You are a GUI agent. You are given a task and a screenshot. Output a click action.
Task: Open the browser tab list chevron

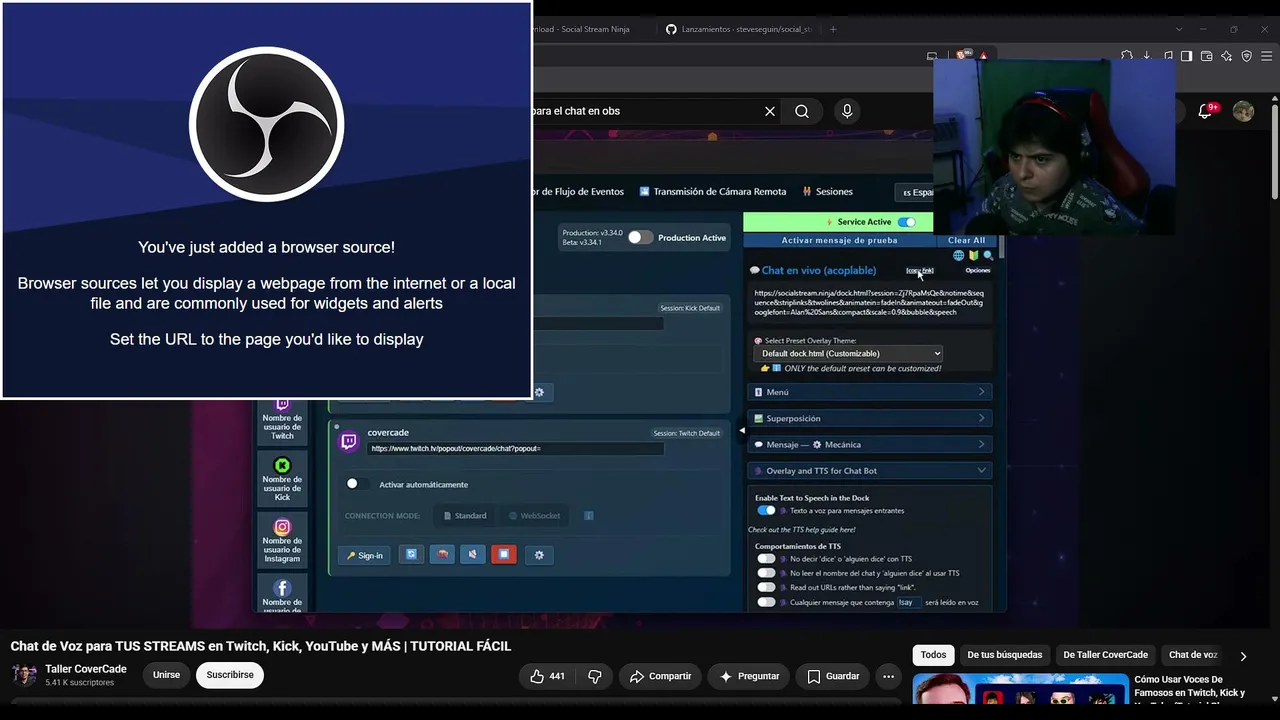coord(1179,29)
